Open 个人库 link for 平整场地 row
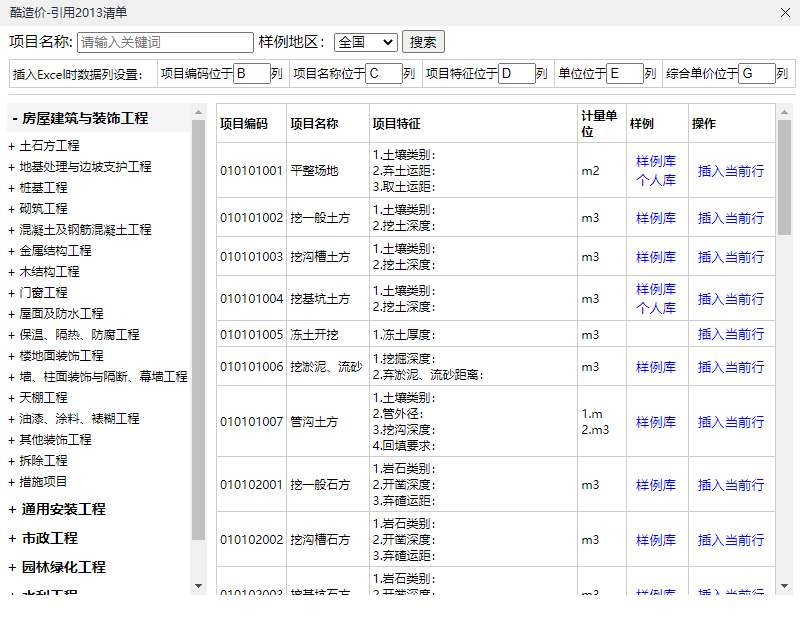The image size is (800, 626). pyautogui.click(x=656, y=181)
